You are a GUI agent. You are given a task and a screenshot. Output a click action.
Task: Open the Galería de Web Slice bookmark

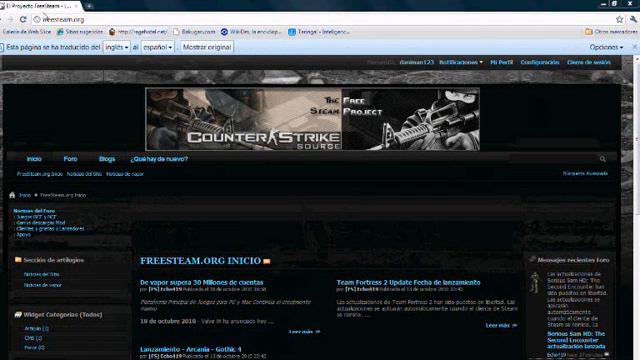(27, 31)
